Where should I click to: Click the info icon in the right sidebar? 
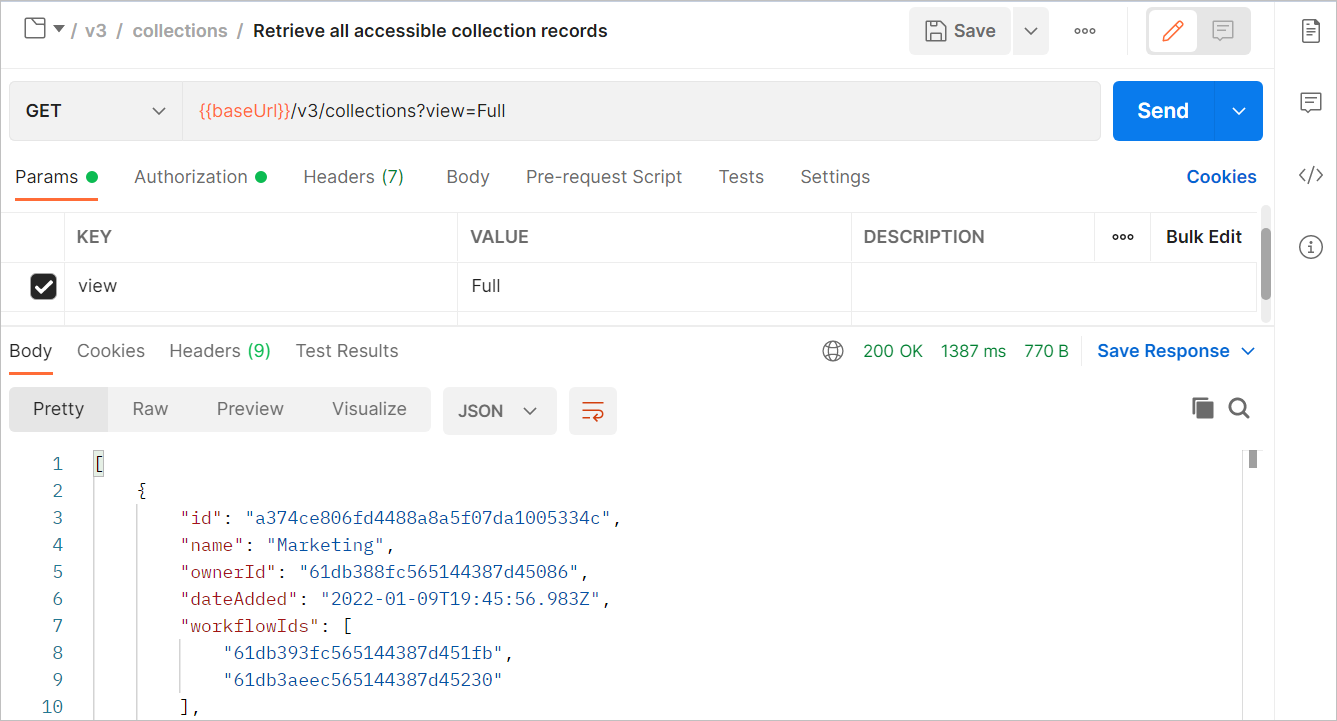pos(1311,247)
